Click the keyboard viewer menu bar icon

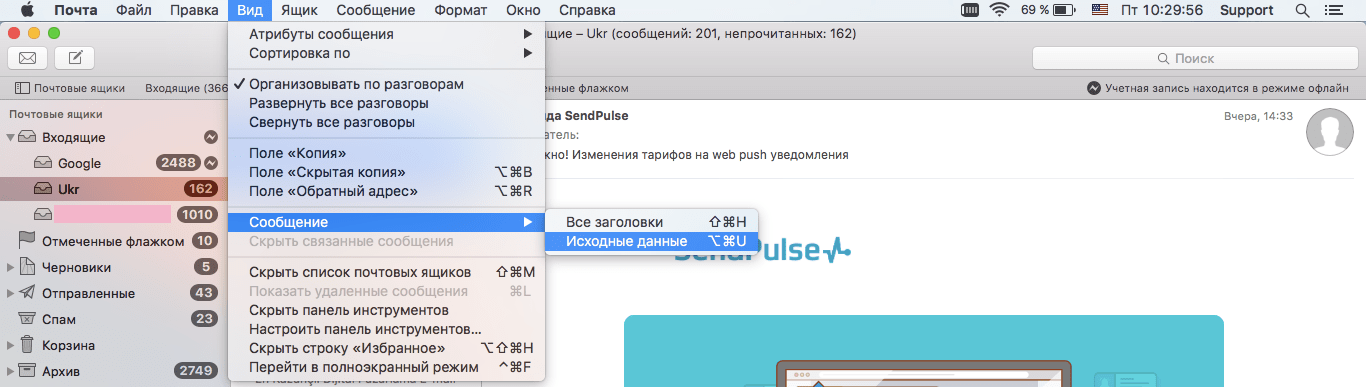point(969,10)
